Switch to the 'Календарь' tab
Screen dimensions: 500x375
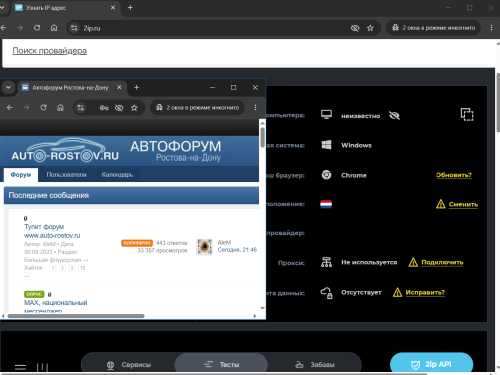(x=117, y=175)
